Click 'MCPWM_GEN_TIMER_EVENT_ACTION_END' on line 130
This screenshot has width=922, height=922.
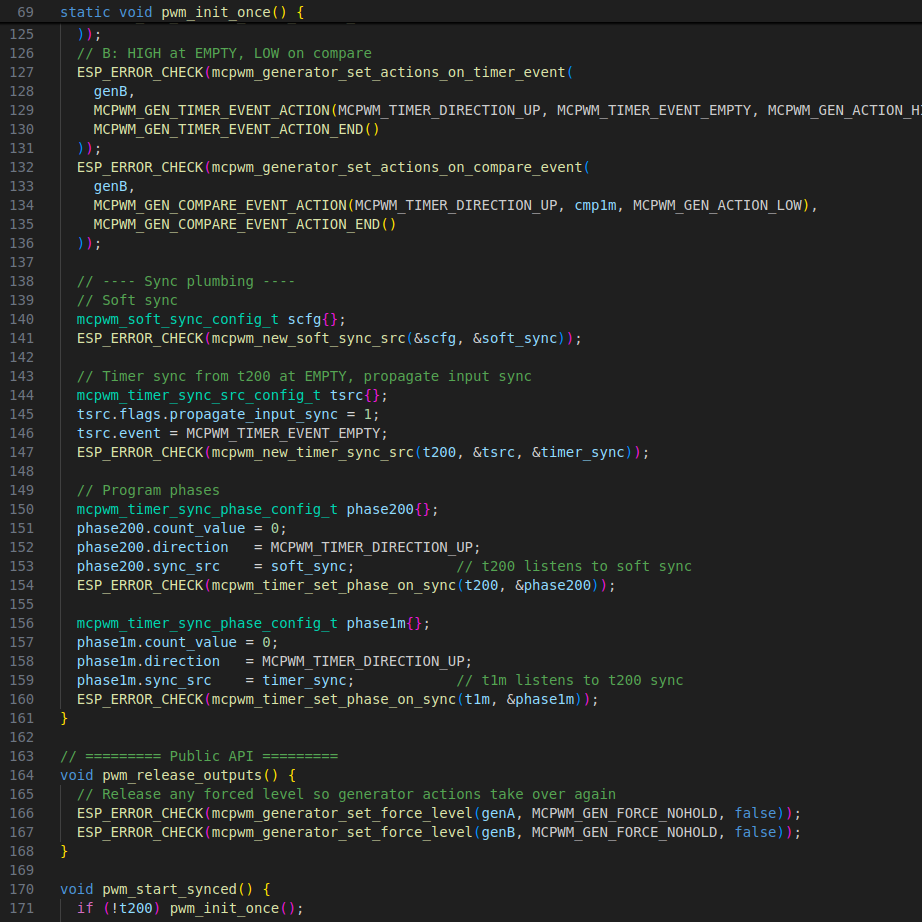click(x=228, y=129)
